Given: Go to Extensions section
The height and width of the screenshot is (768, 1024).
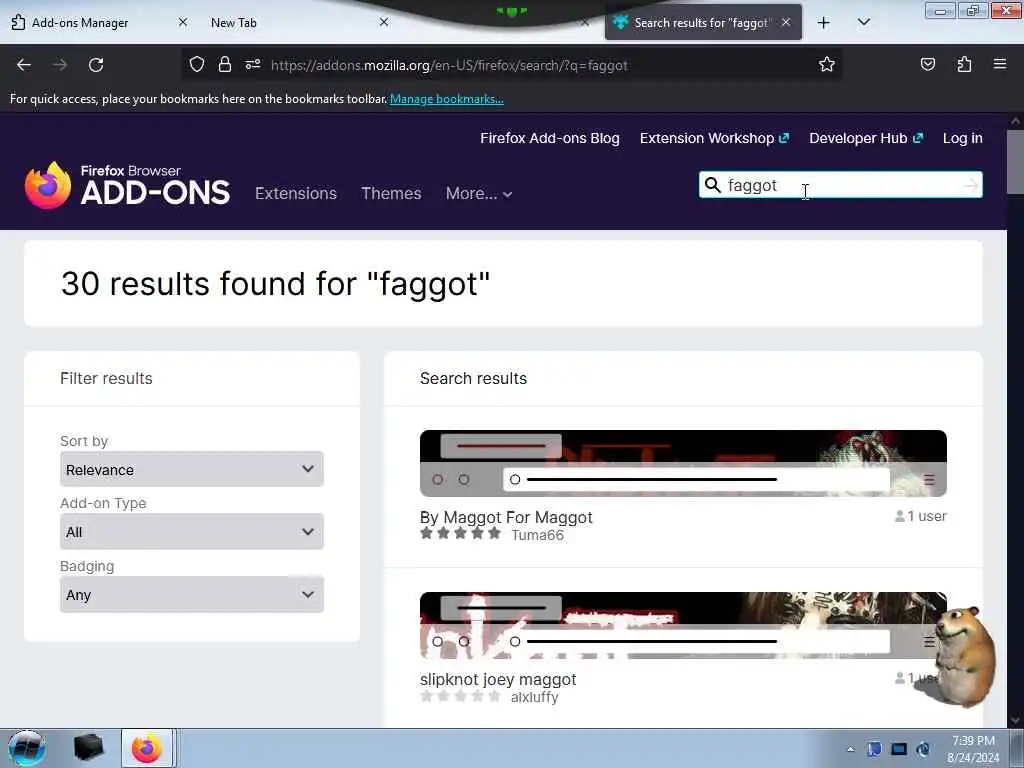Looking at the screenshot, I should (x=296, y=193).
